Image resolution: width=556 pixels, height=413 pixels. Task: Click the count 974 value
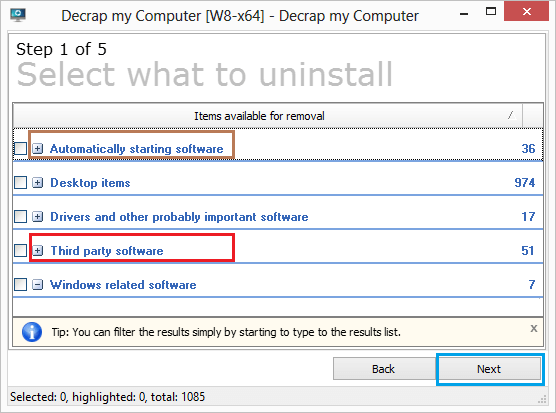click(524, 183)
